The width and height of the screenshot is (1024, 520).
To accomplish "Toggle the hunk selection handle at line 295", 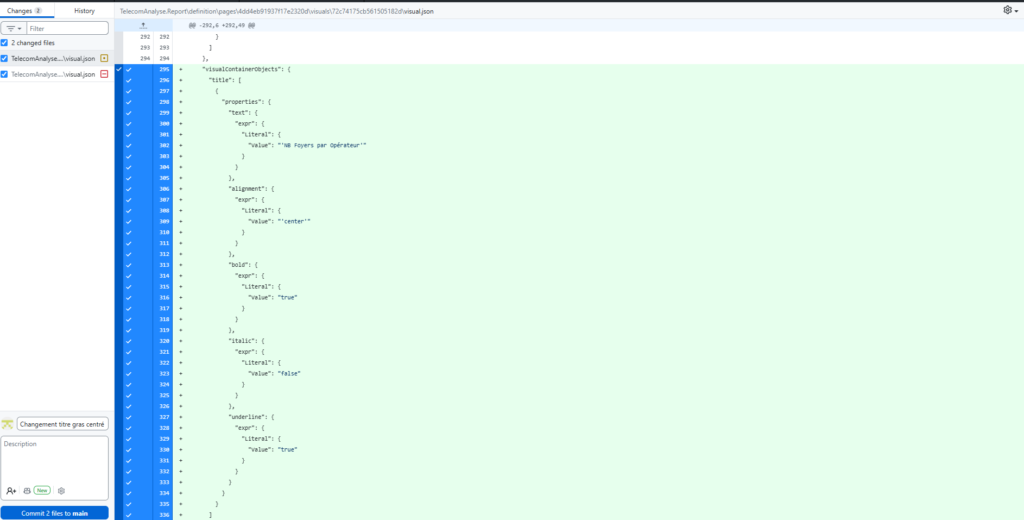I will [118, 69].
